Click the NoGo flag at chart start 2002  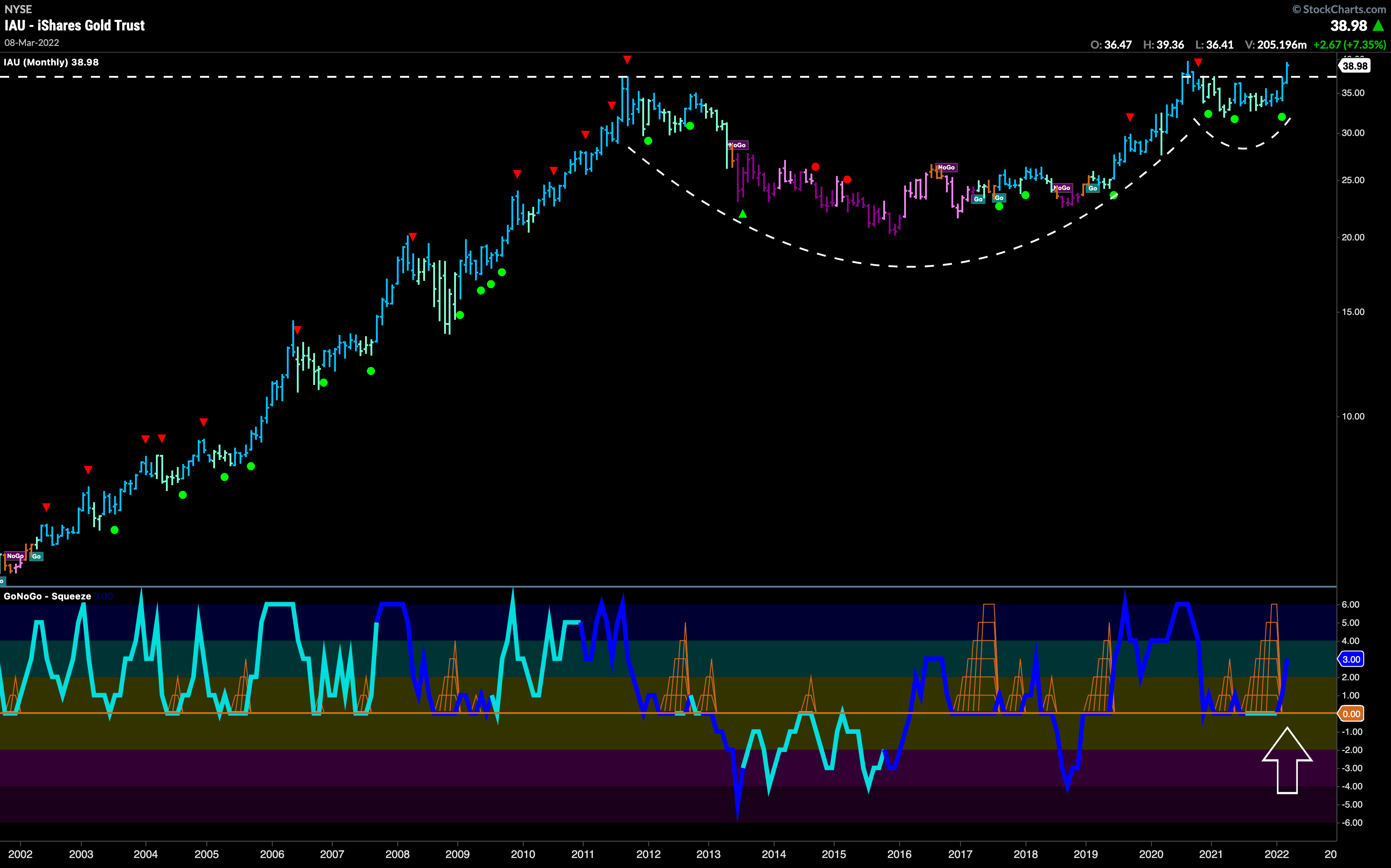(15, 556)
